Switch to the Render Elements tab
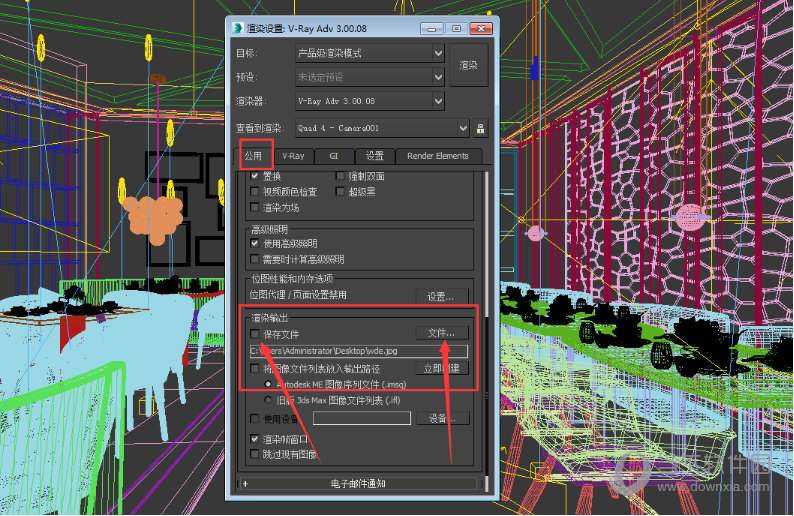This screenshot has width=794, height=516. 438,156
